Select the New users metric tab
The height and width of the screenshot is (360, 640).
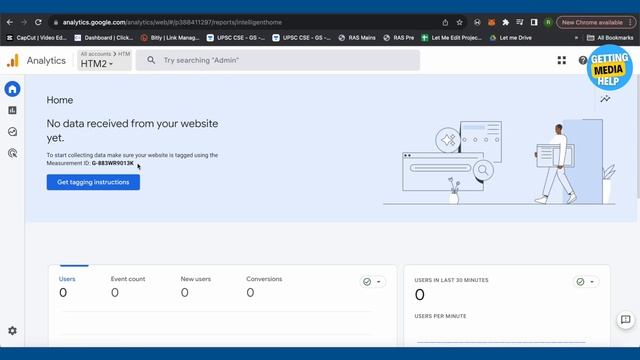196,286
